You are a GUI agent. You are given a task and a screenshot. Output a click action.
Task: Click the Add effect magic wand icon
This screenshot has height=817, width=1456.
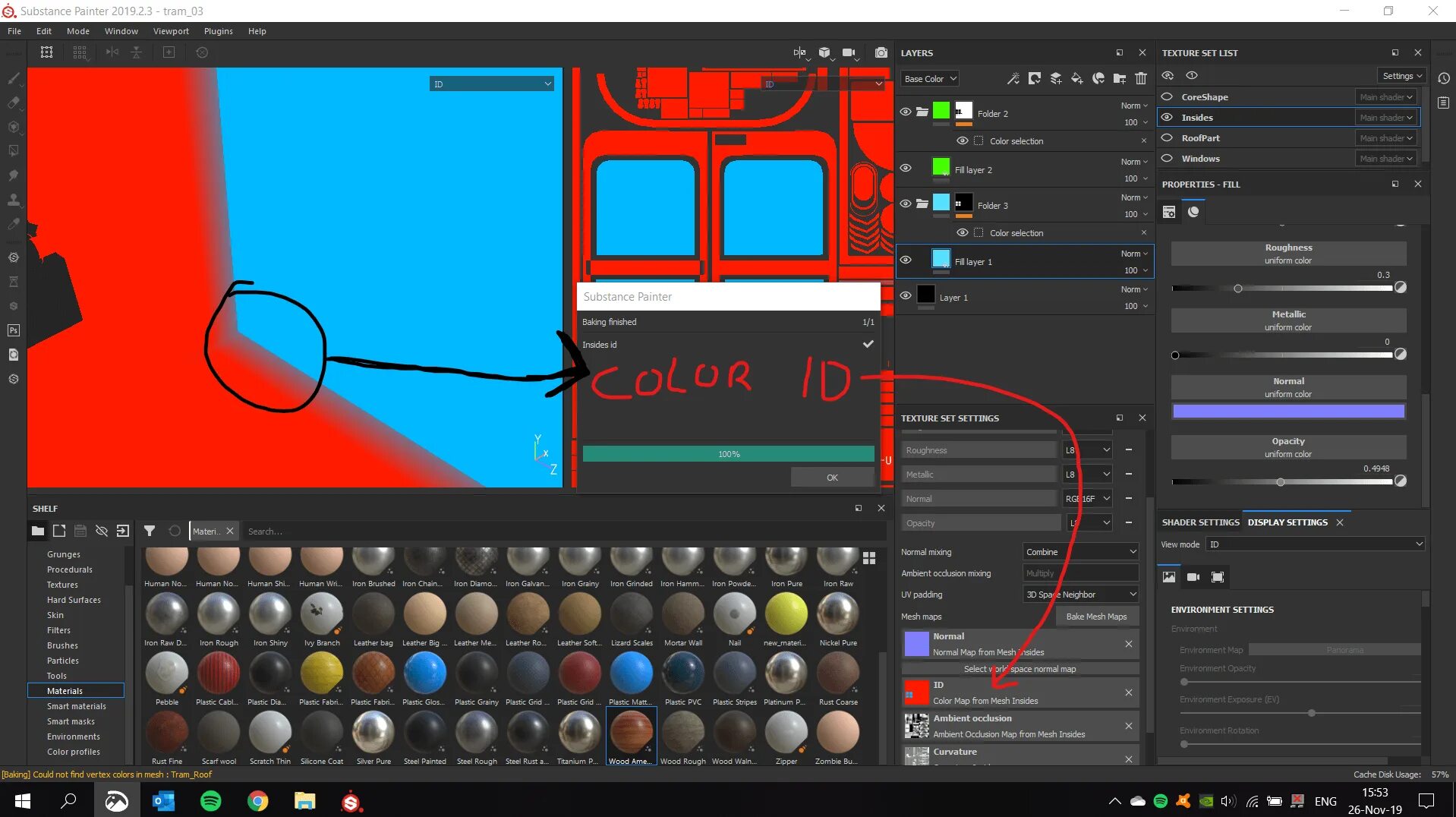1013,78
